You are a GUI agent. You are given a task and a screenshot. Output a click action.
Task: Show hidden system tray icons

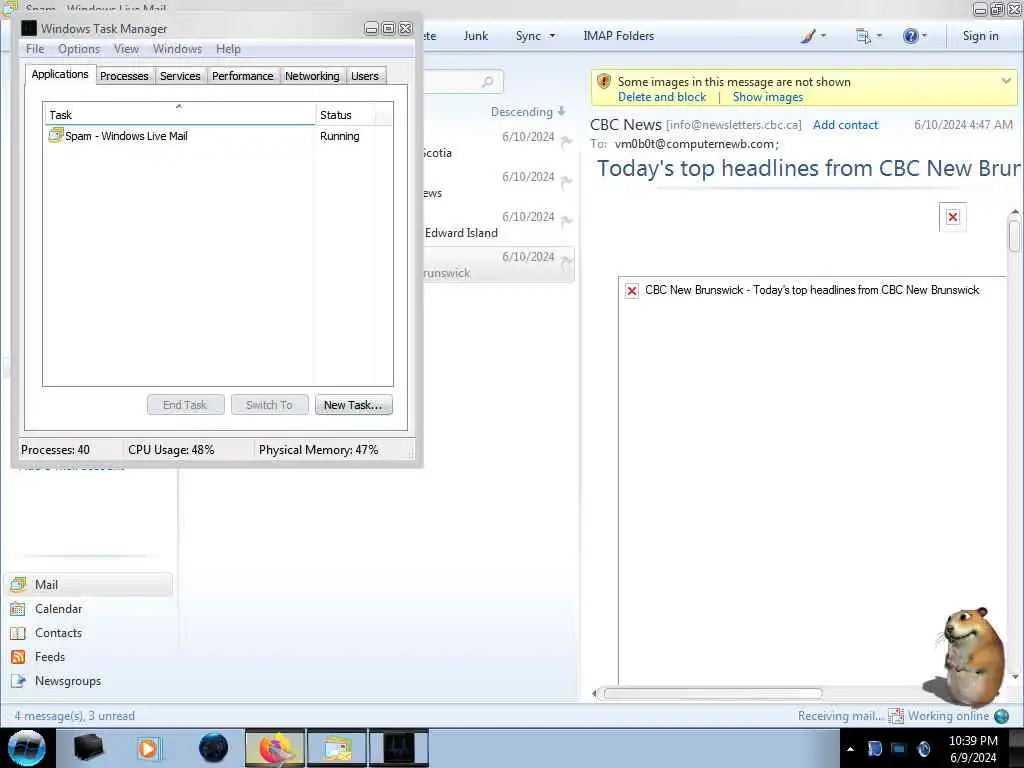(x=850, y=749)
